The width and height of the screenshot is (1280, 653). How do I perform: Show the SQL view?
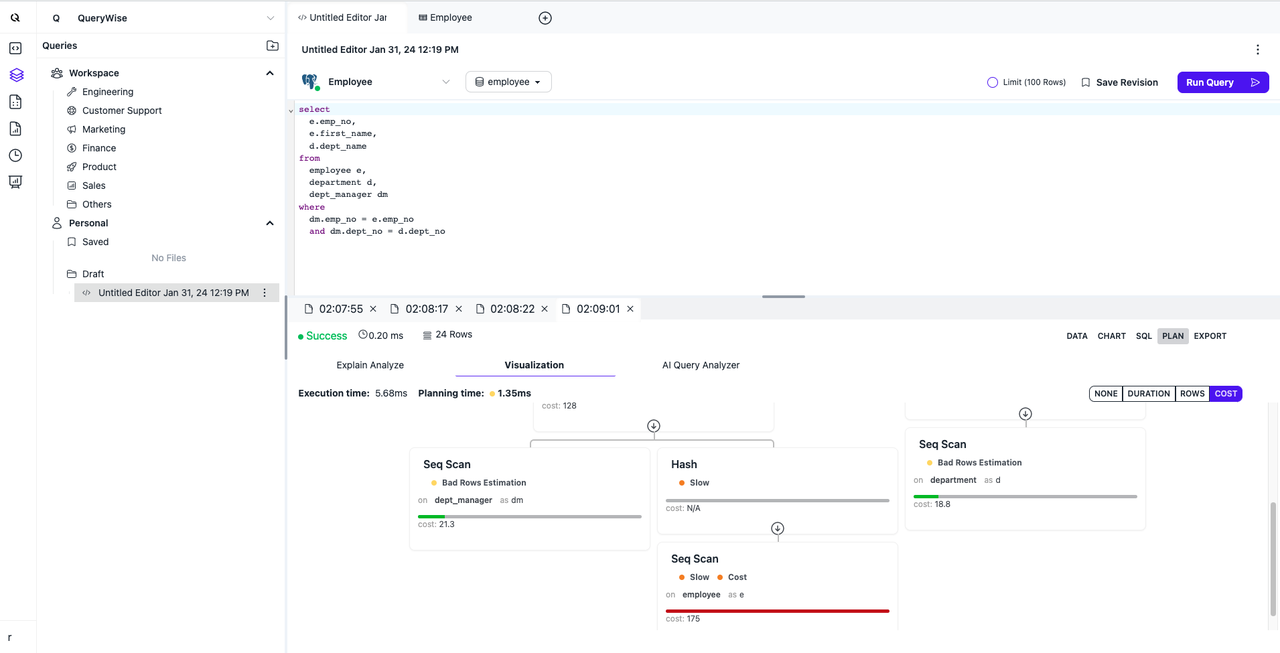(1144, 336)
